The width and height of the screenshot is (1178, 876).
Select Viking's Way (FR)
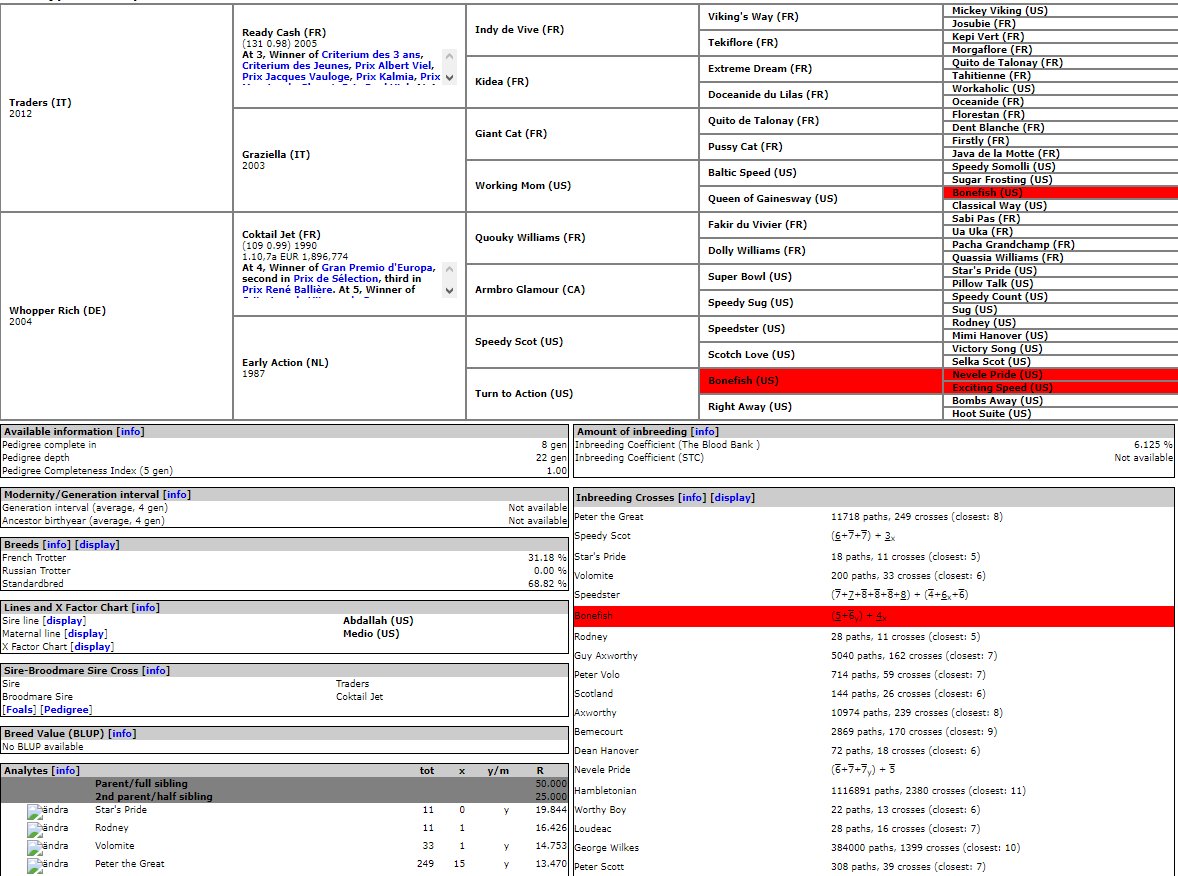pos(753,17)
